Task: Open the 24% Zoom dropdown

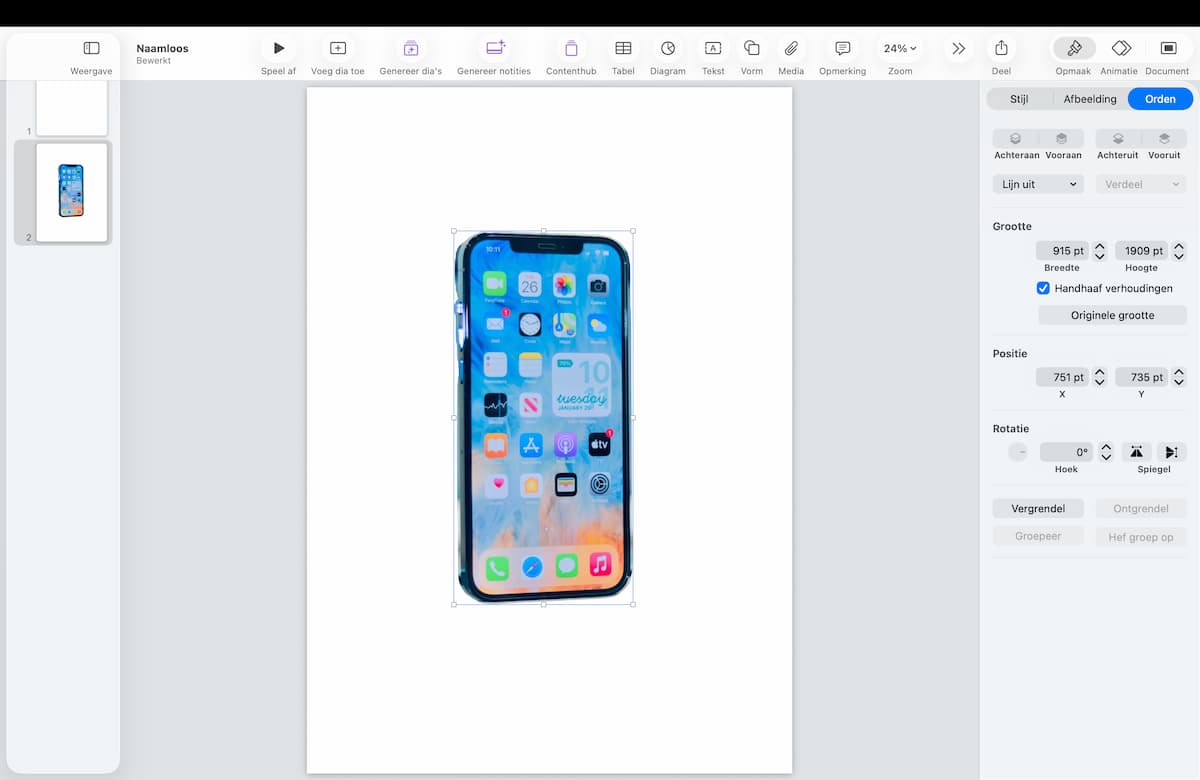Action: point(900,48)
